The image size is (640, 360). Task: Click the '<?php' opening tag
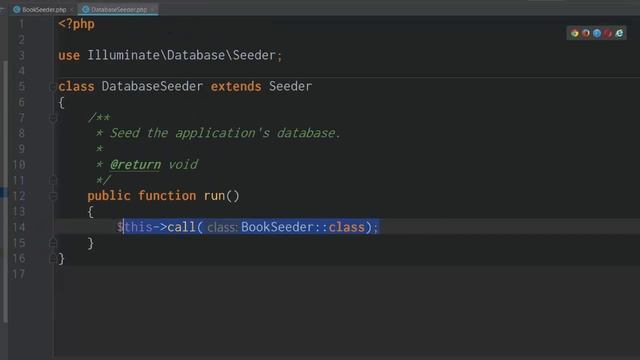click(76, 24)
